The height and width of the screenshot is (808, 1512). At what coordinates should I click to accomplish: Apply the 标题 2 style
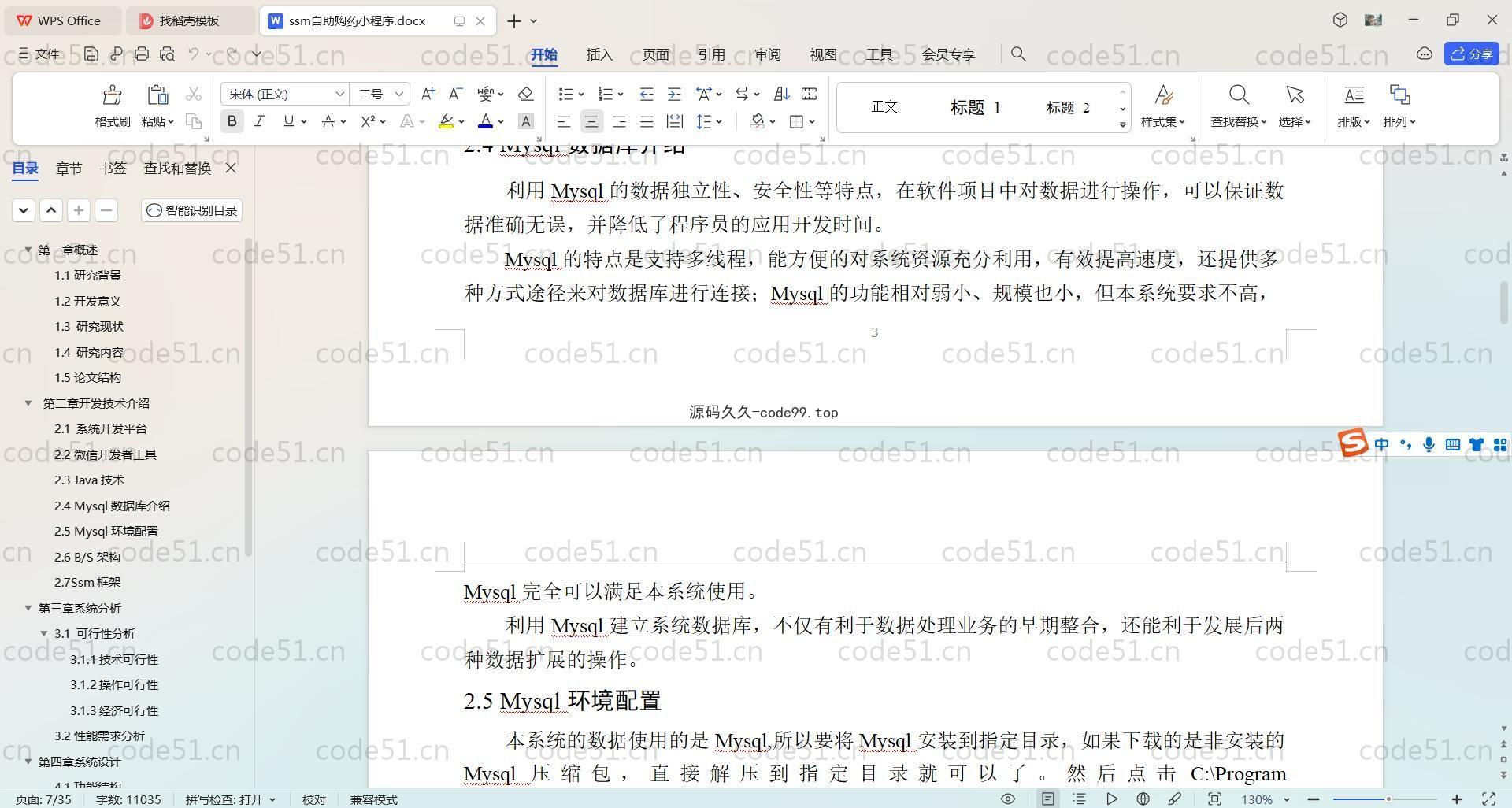pyautogui.click(x=1068, y=107)
